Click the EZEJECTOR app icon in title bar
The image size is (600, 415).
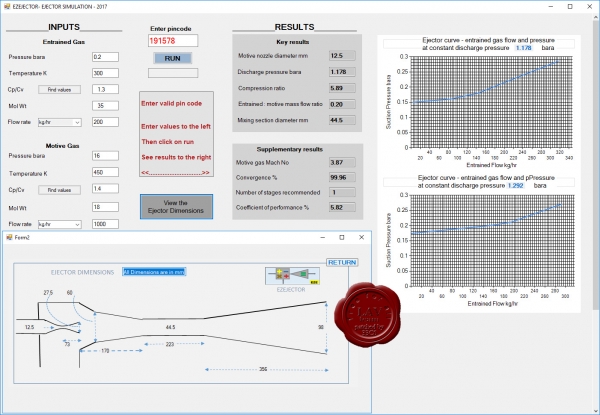click(x=7, y=7)
